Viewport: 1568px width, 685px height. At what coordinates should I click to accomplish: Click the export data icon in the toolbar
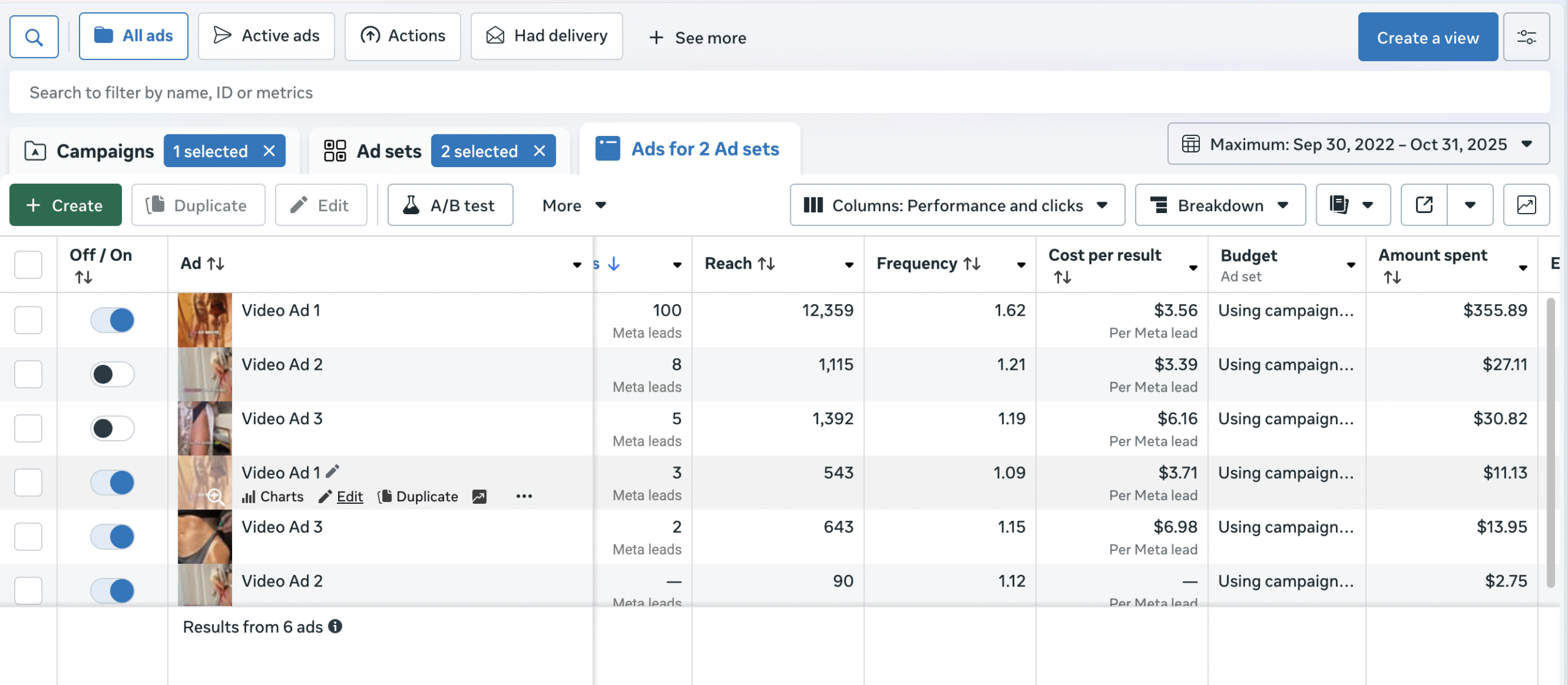click(x=1423, y=204)
